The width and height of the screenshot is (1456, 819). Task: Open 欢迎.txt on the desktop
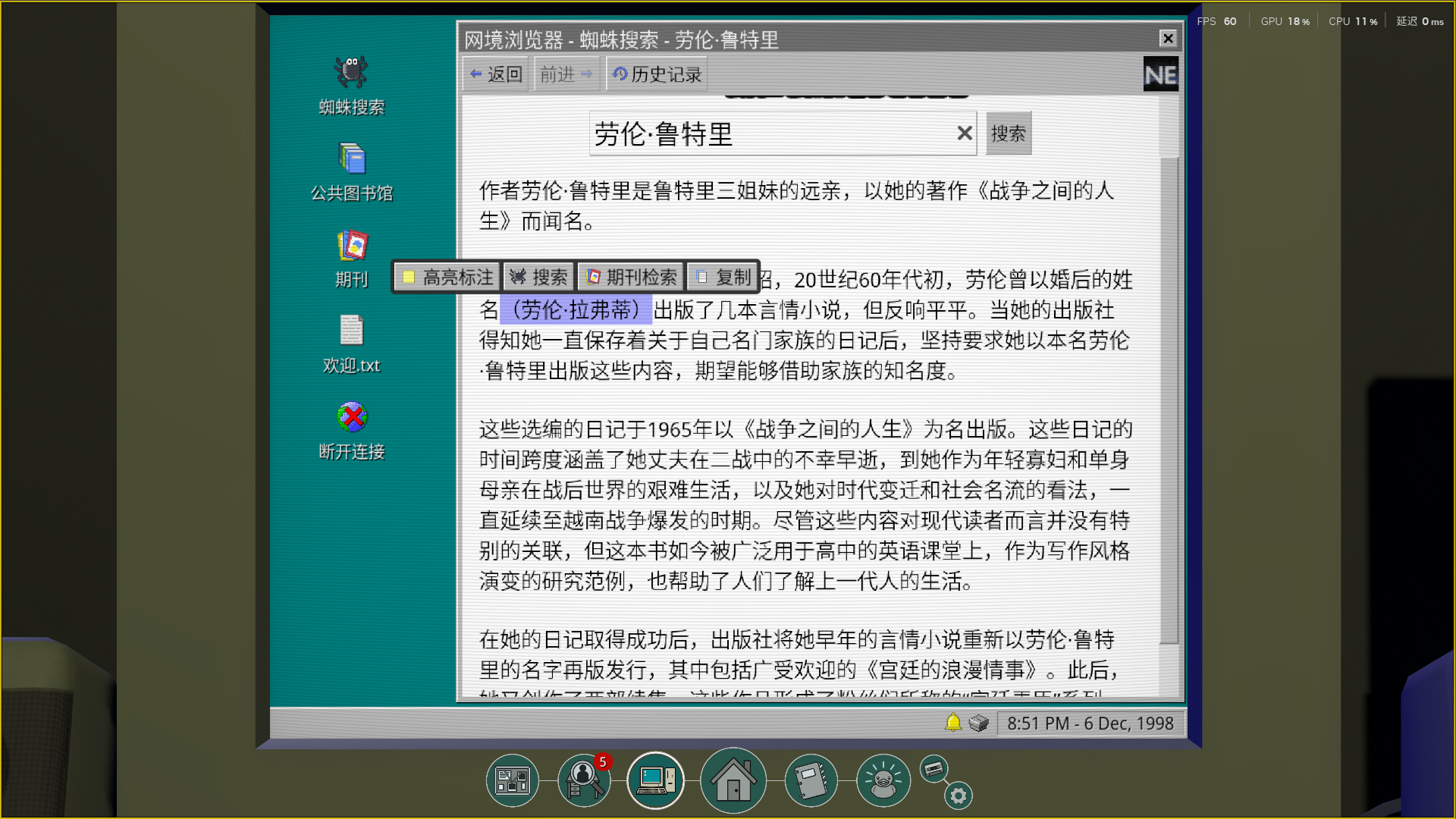click(351, 340)
